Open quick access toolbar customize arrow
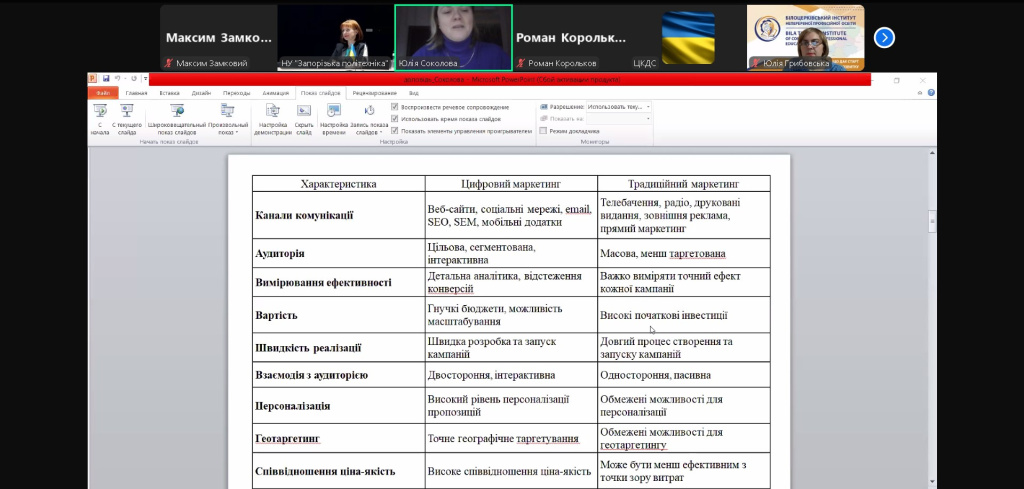The image size is (1024, 489). coord(144,79)
